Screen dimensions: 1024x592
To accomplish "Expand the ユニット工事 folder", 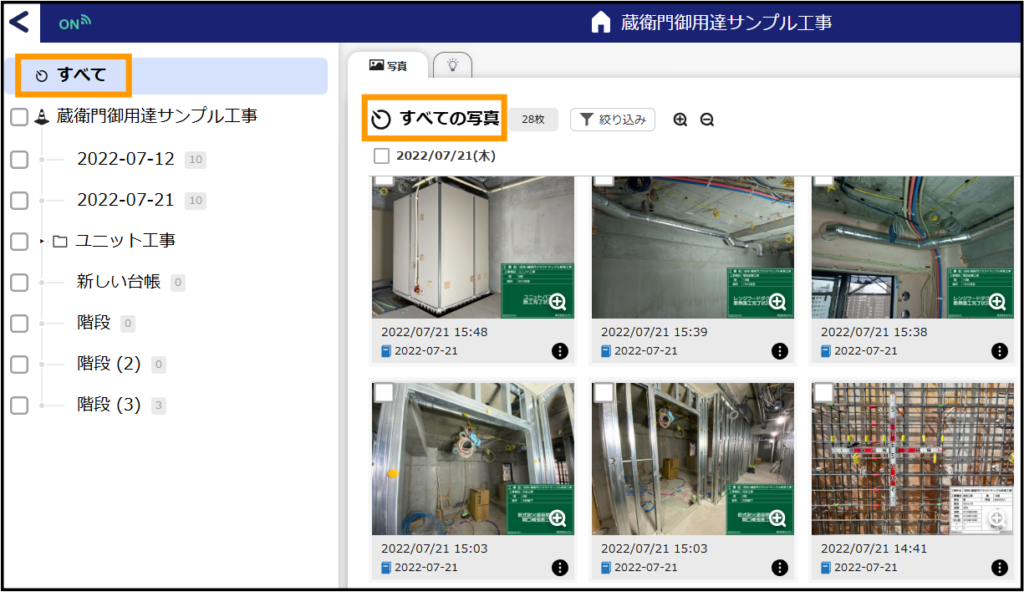I will pos(42,241).
